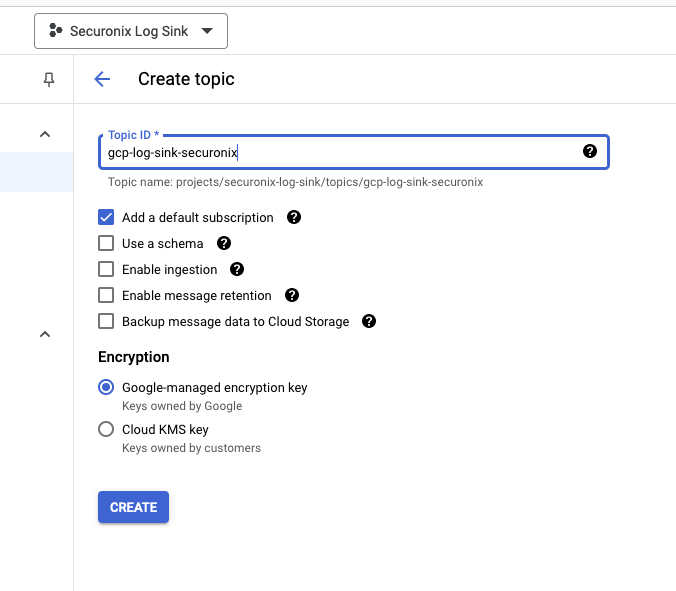Check the Enable ingestion option
The image size is (676, 591).
(106, 269)
